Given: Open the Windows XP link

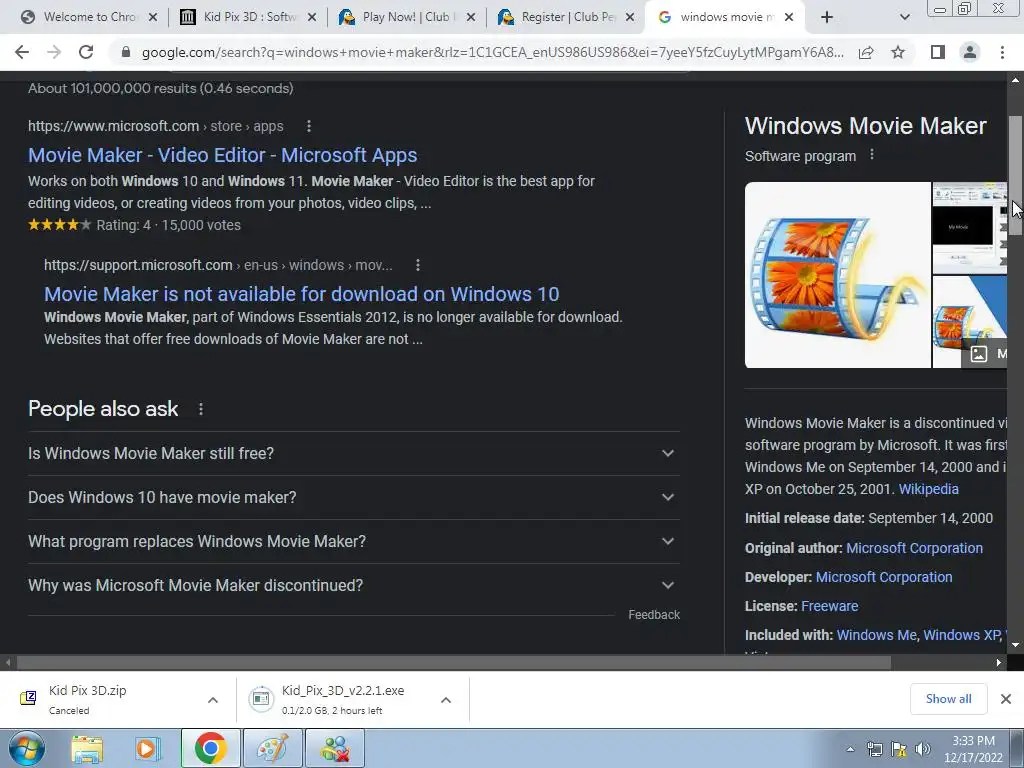Looking at the screenshot, I should (x=962, y=635).
